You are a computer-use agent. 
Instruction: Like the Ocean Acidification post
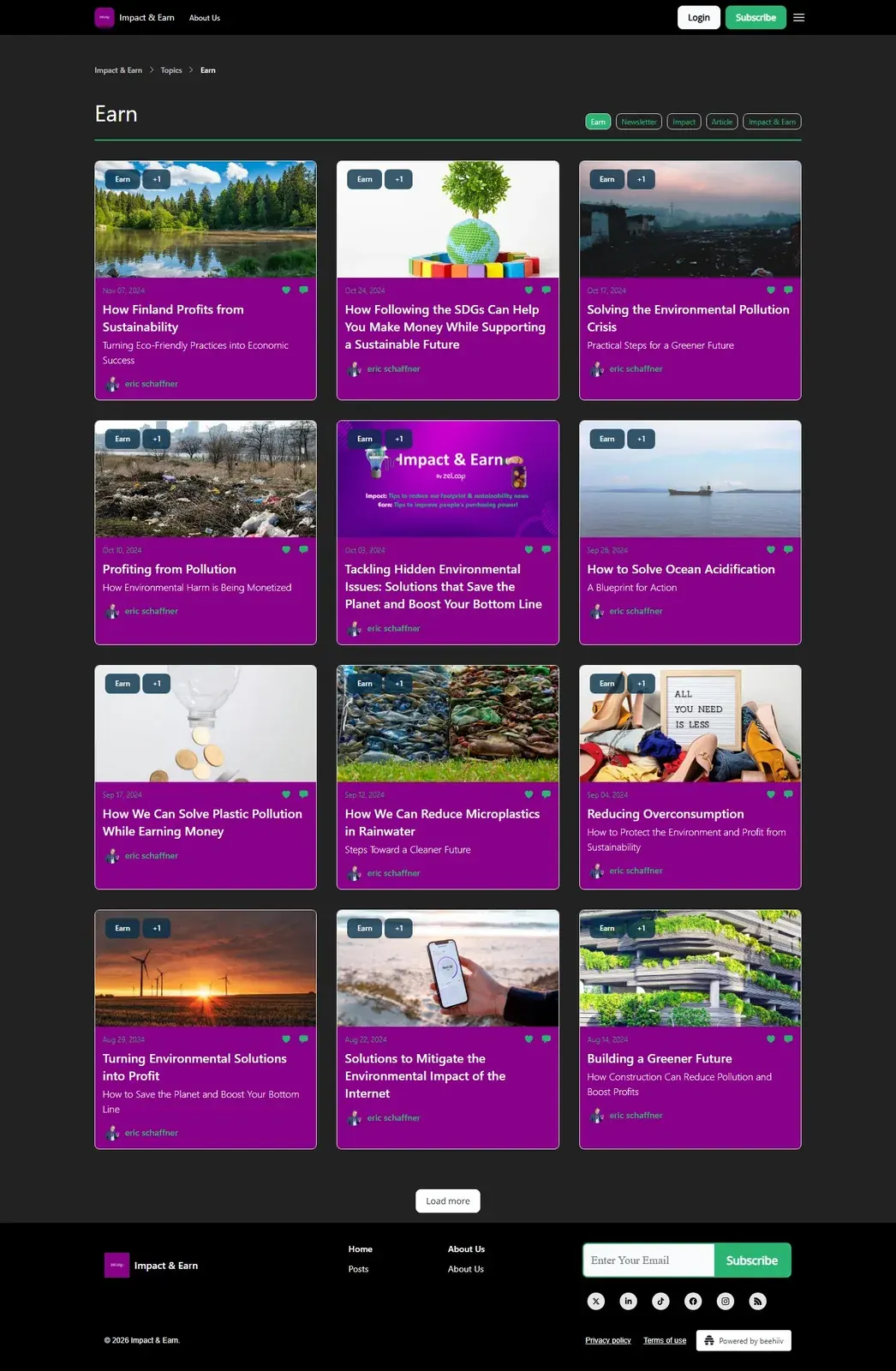pyautogui.click(x=771, y=550)
